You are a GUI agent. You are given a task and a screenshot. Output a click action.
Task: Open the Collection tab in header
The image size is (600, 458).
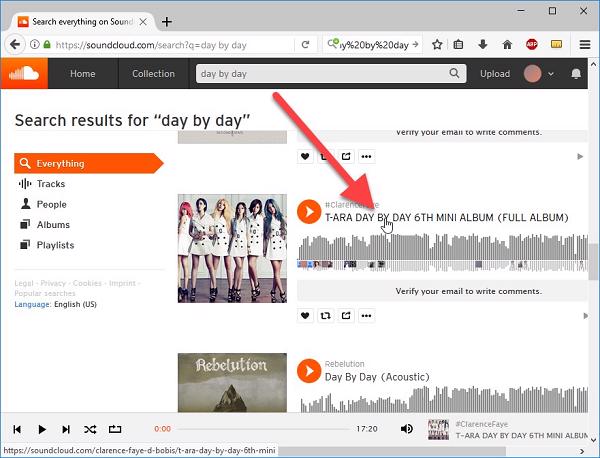pyautogui.click(x=153, y=74)
